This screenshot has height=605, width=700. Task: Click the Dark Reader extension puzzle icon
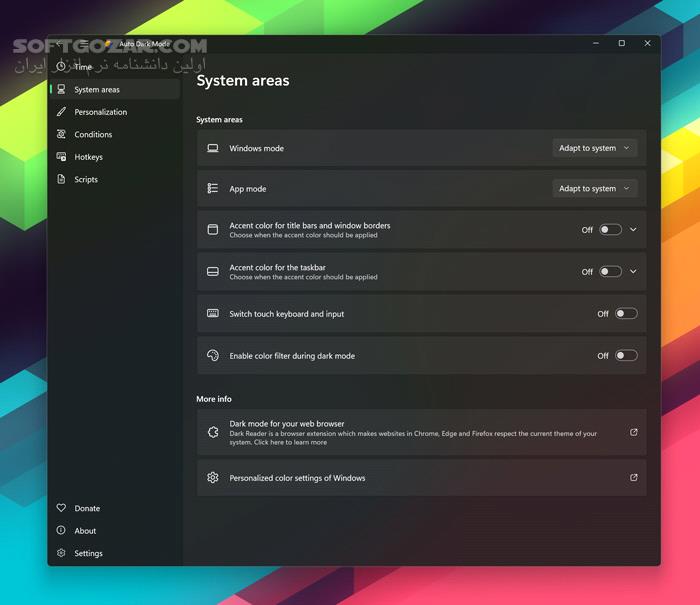(213, 432)
